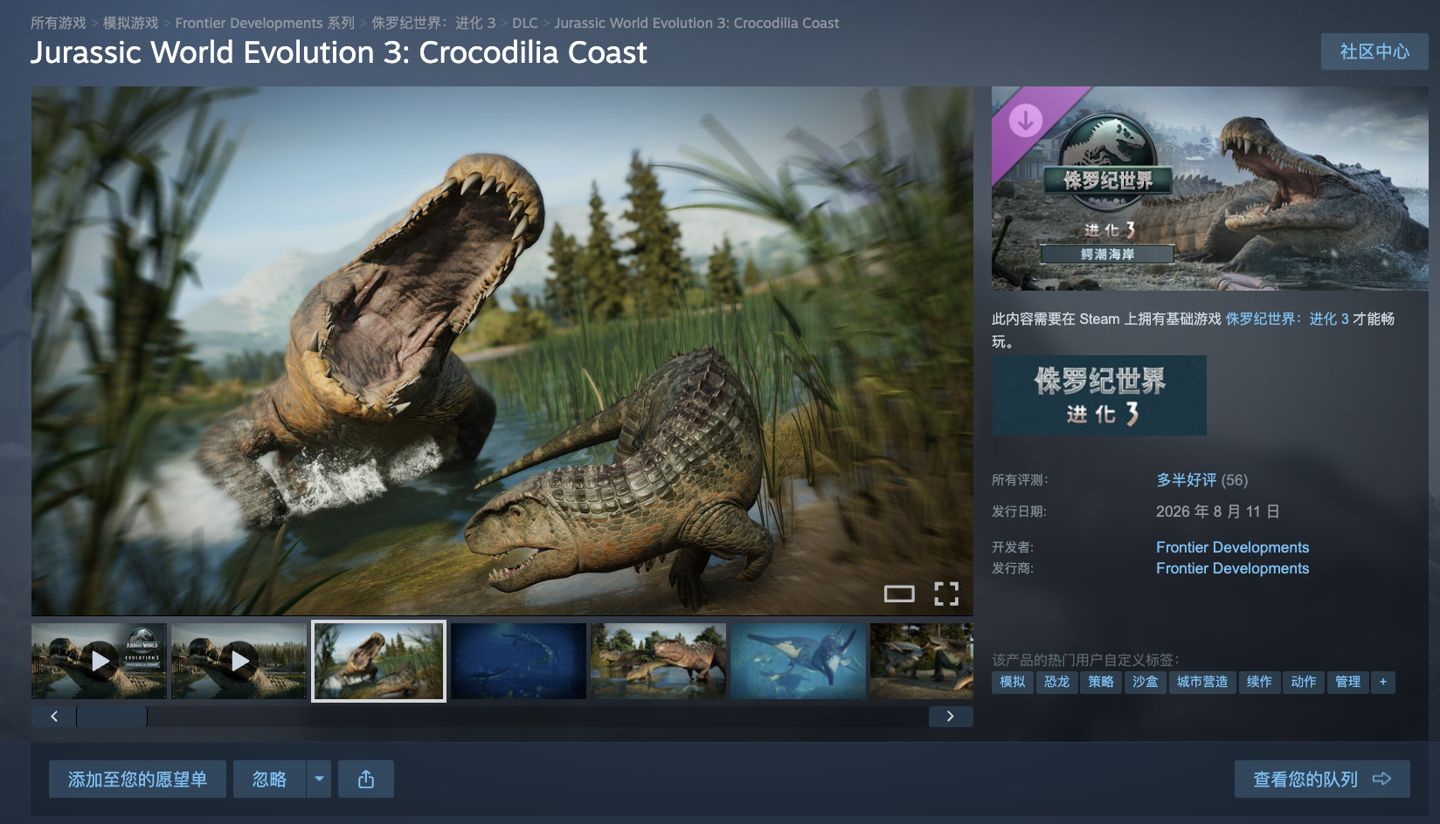Toggle theater mode rectangle icon on screenshot

click(899, 594)
